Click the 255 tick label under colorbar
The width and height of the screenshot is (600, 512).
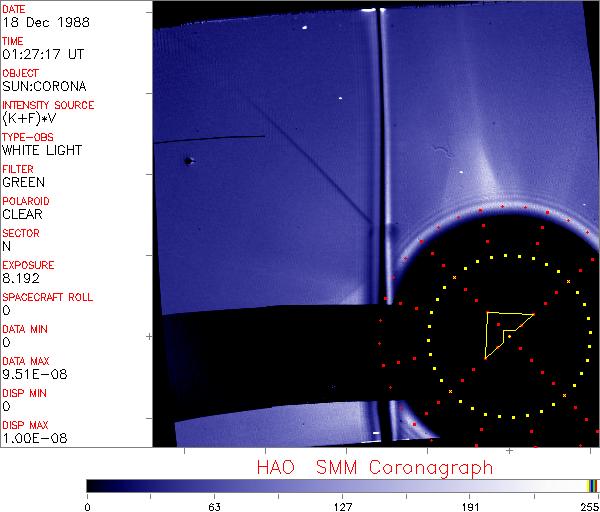click(587, 505)
